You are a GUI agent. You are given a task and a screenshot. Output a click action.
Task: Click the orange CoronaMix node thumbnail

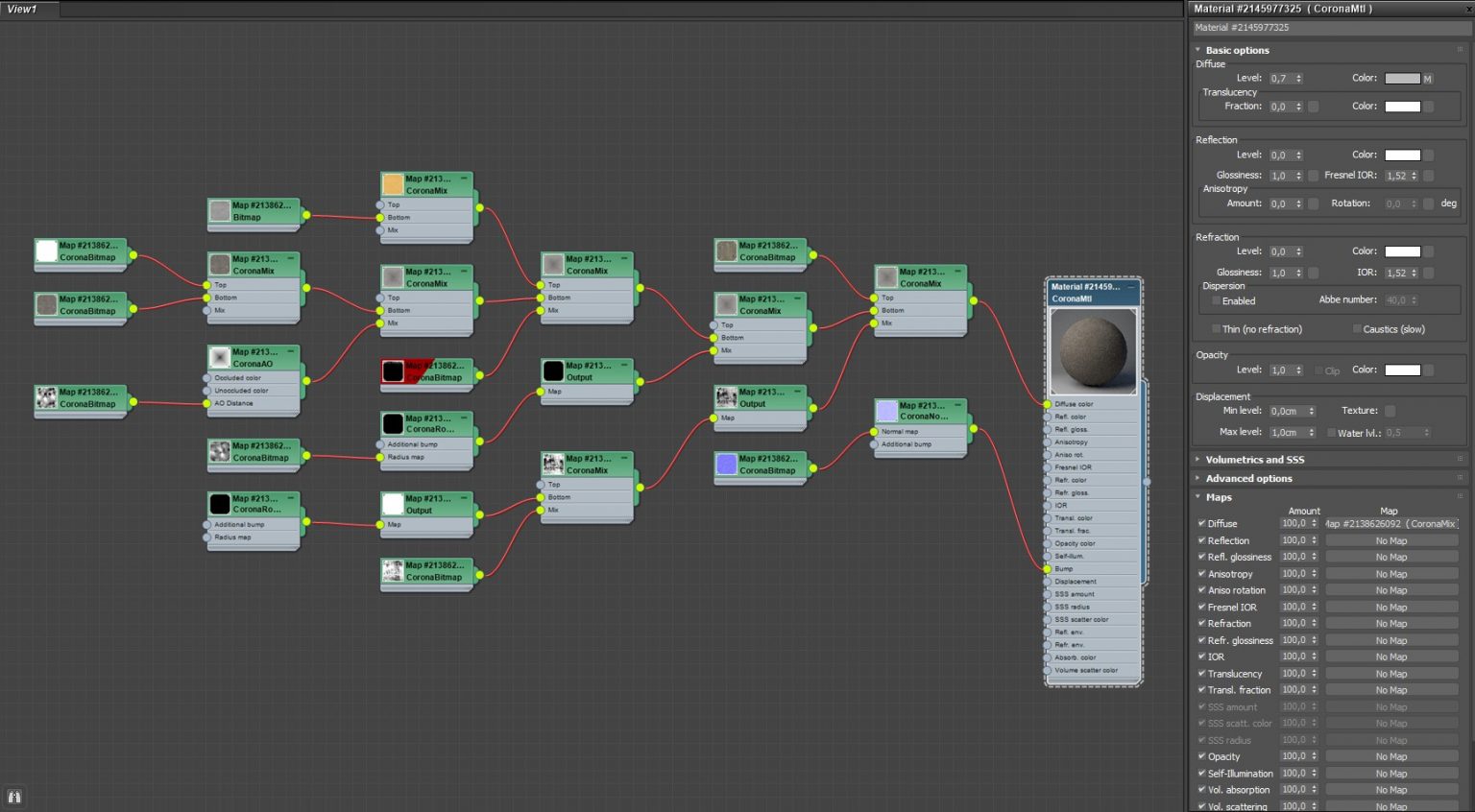(x=393, y=184)
